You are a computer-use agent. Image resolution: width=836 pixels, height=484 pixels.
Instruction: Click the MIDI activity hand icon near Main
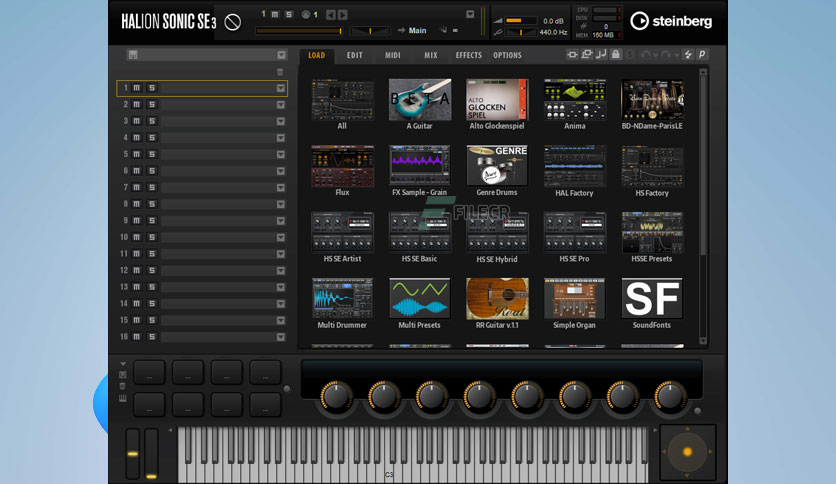point(443,30)
